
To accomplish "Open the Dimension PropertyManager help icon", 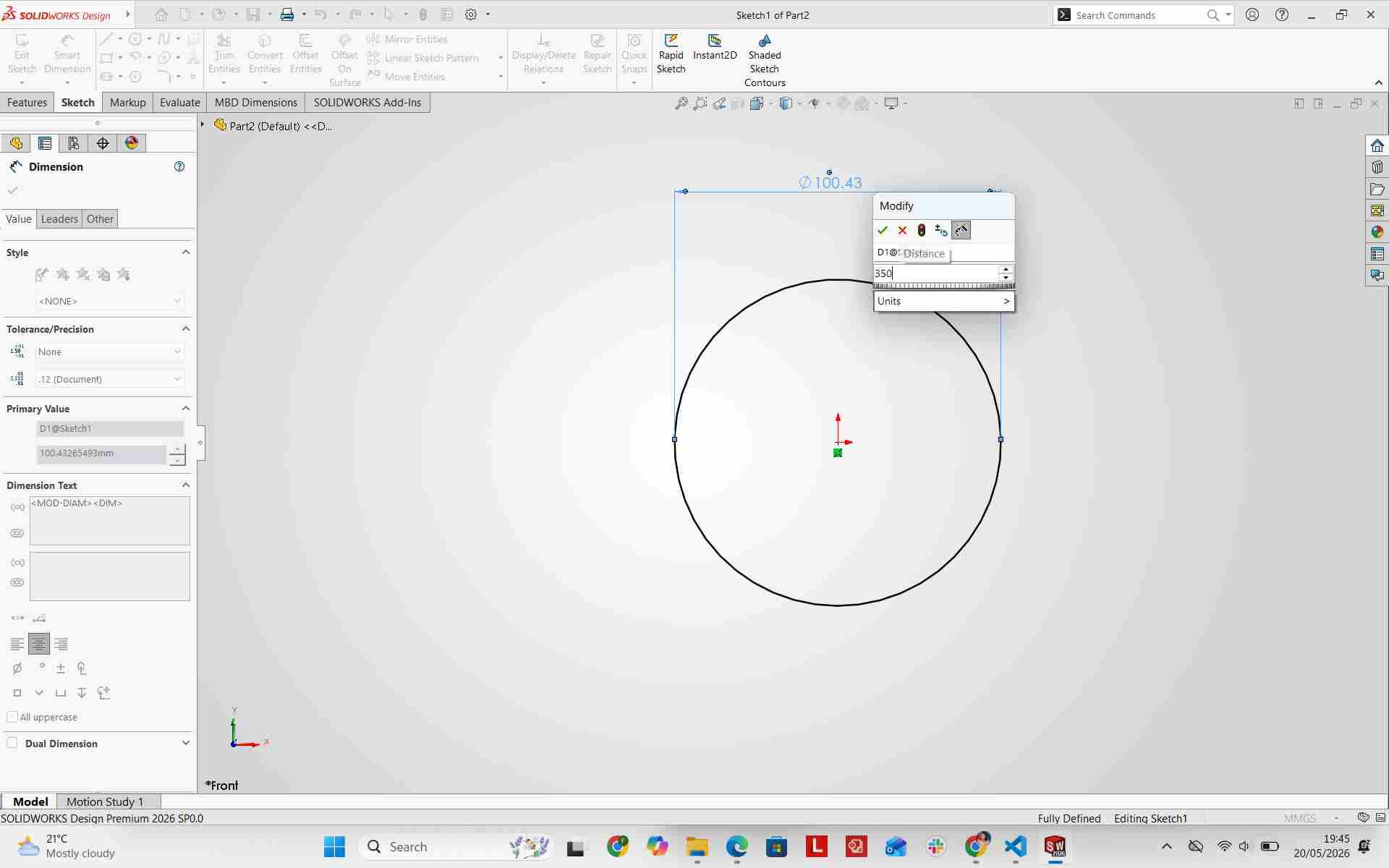I will click(x=179, y=166).
